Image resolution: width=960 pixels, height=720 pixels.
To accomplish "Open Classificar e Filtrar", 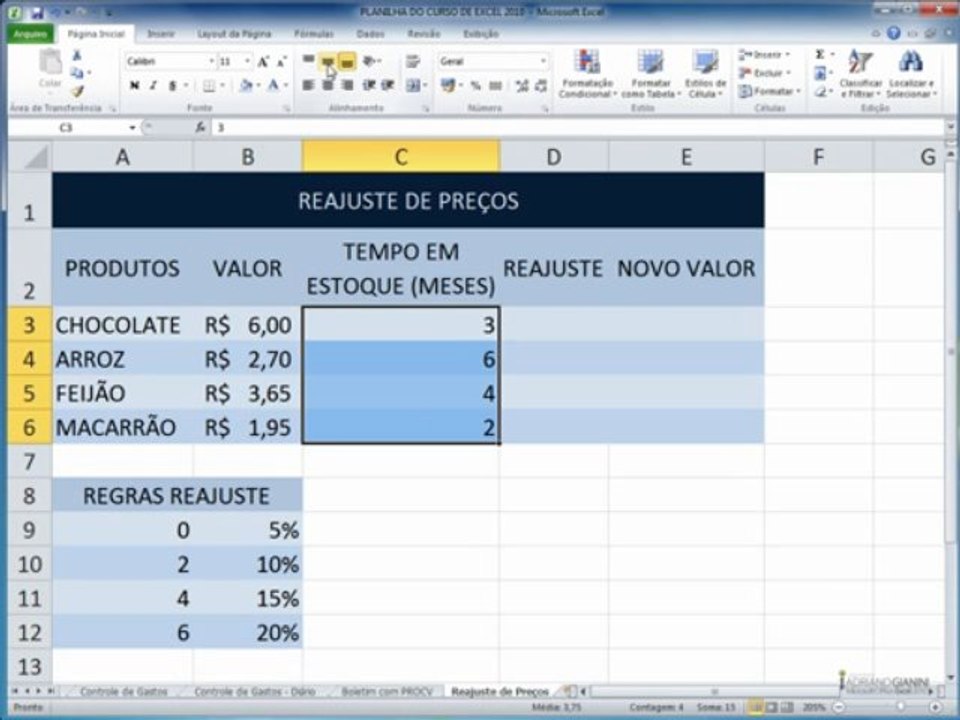I will [x=860, y=73].
